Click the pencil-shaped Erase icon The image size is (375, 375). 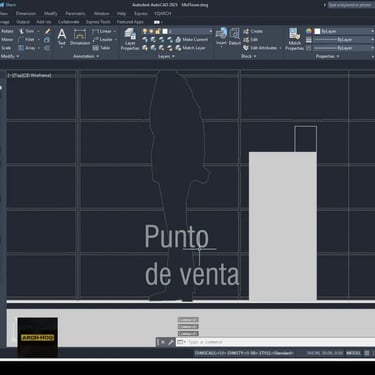(47, 31)
